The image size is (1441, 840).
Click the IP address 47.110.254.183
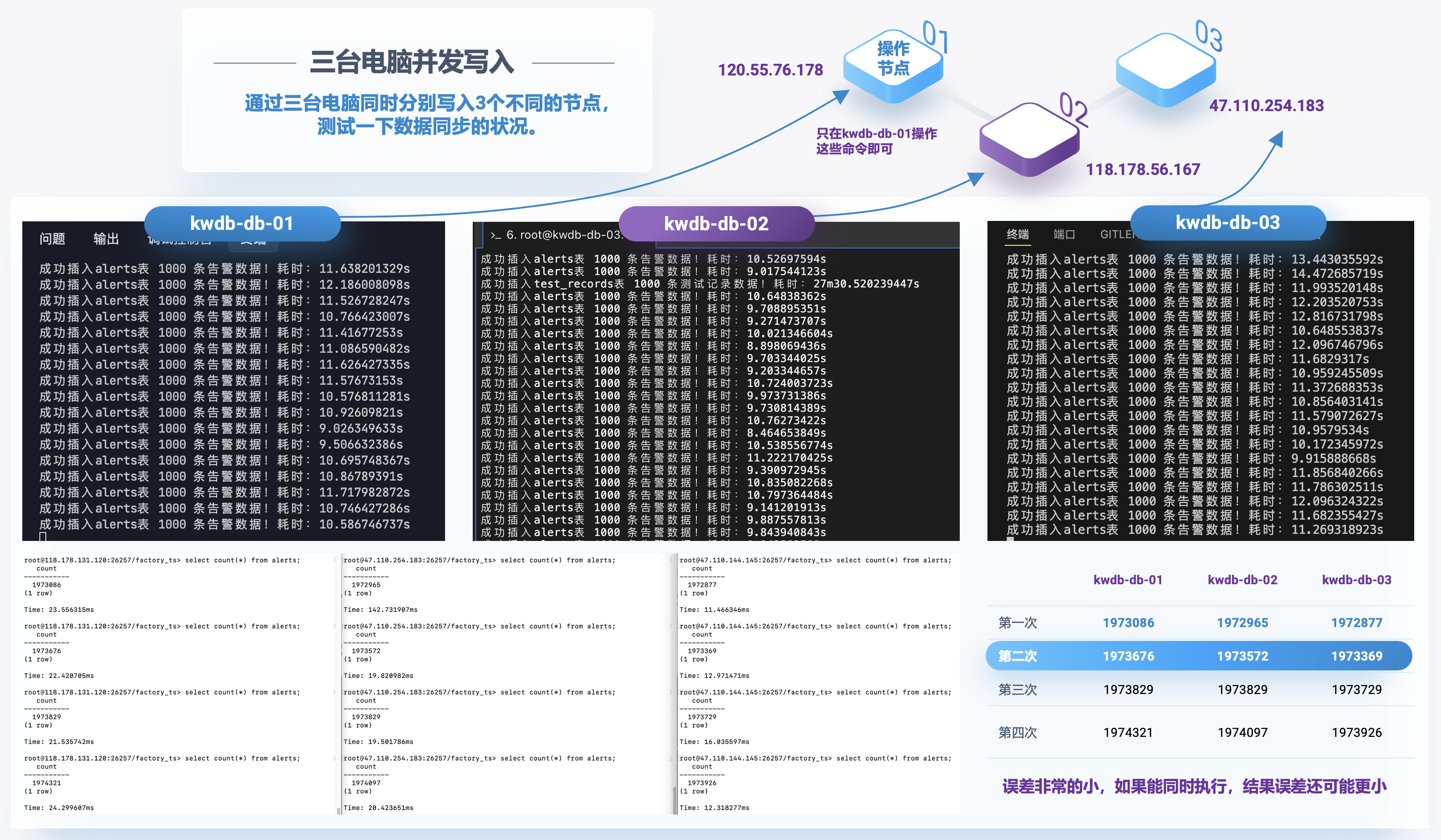[x=1266, y=106]
